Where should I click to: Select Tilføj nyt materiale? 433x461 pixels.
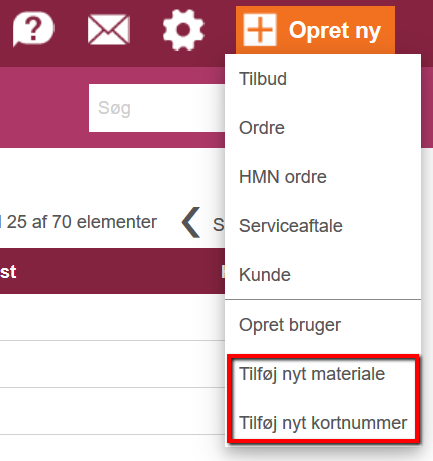312,374
